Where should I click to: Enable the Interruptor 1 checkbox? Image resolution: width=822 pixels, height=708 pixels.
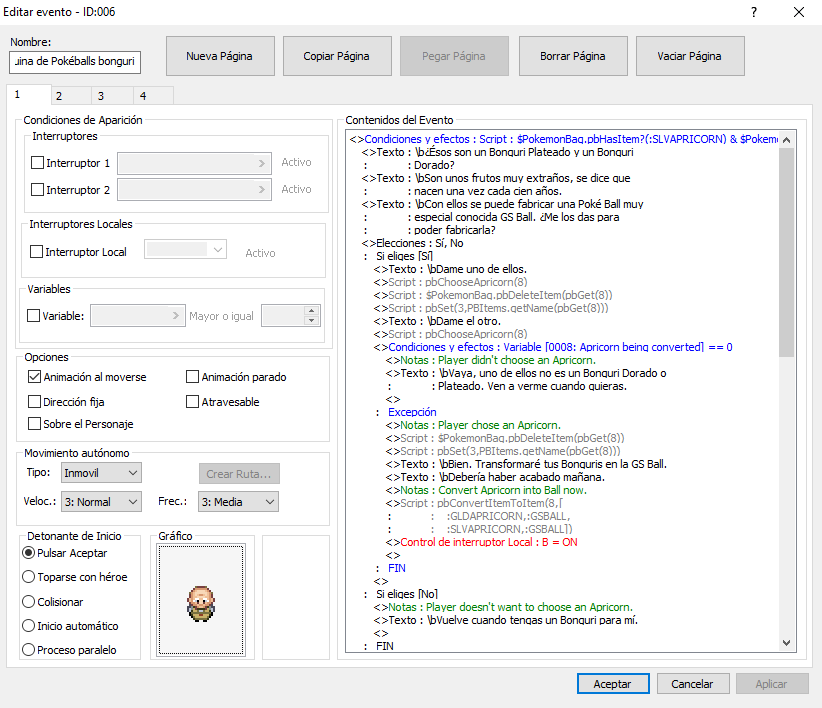[x=38, y=163]
